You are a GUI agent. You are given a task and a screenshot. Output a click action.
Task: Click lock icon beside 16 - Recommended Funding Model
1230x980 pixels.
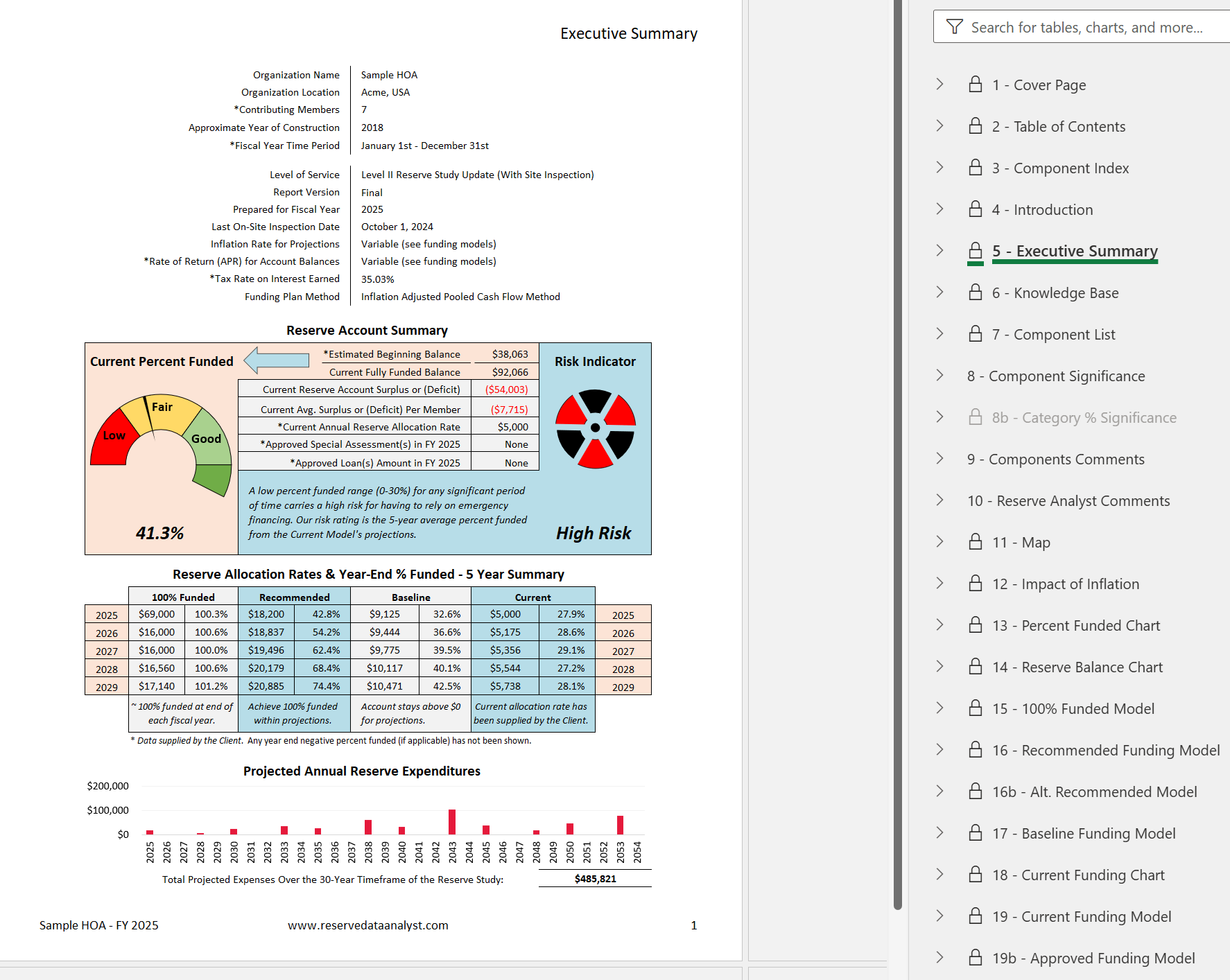(975, 750)
